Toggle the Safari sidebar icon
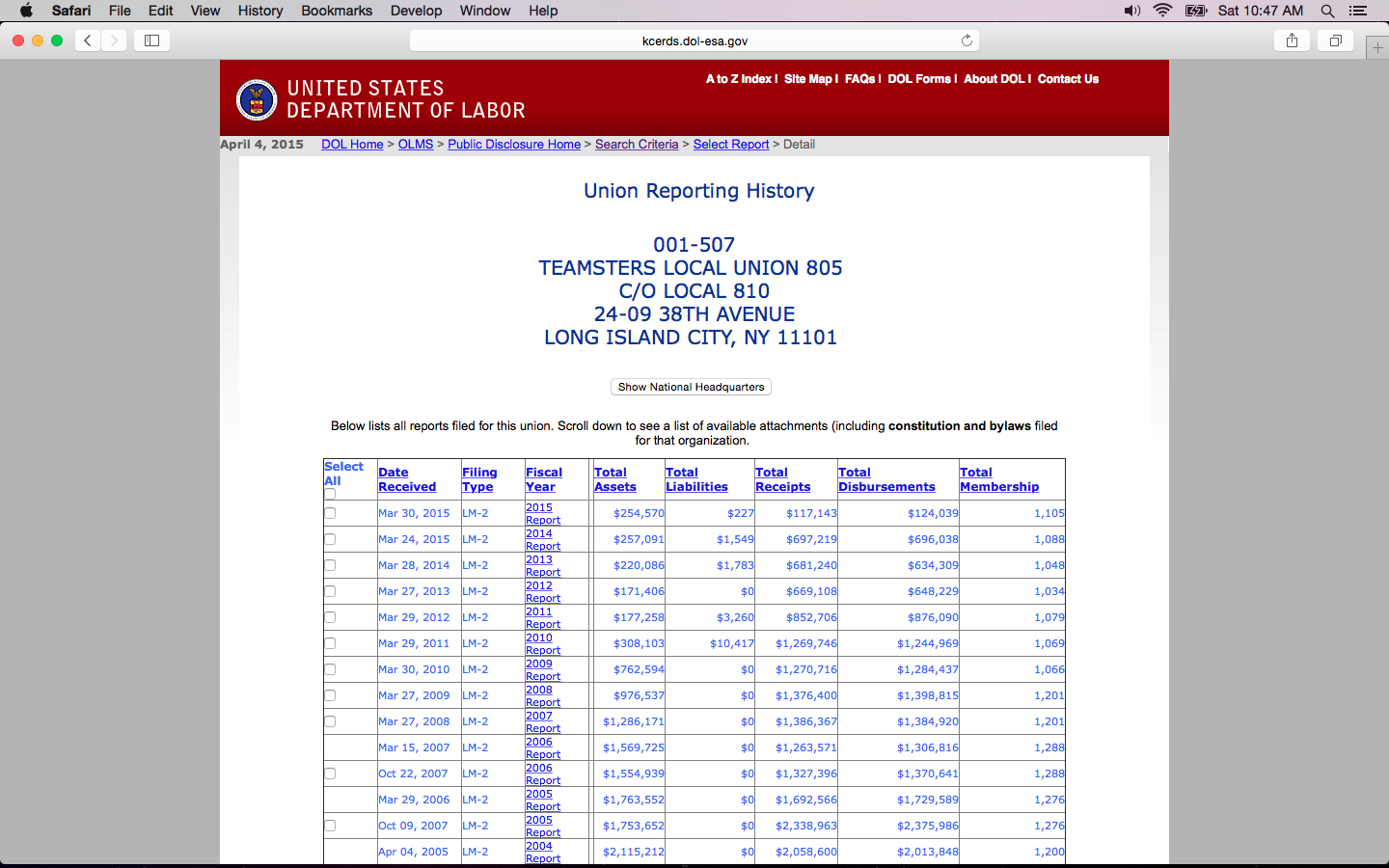Image resolution: width=1389 pixels, height=868 pixels. tap(151, 41)
